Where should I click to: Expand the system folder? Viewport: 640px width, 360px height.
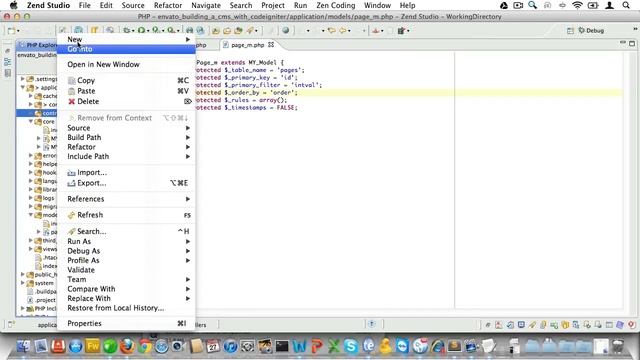(x=23, y=283)
